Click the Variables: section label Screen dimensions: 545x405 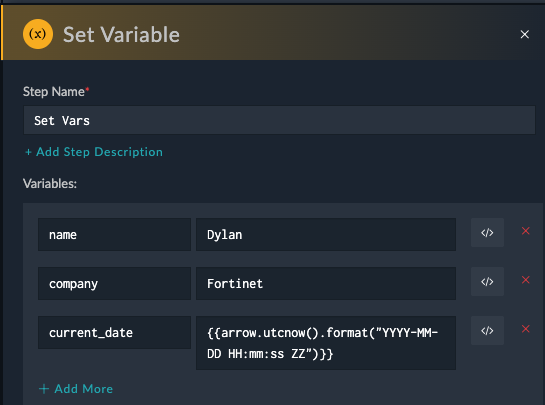[x=50, y=184]
